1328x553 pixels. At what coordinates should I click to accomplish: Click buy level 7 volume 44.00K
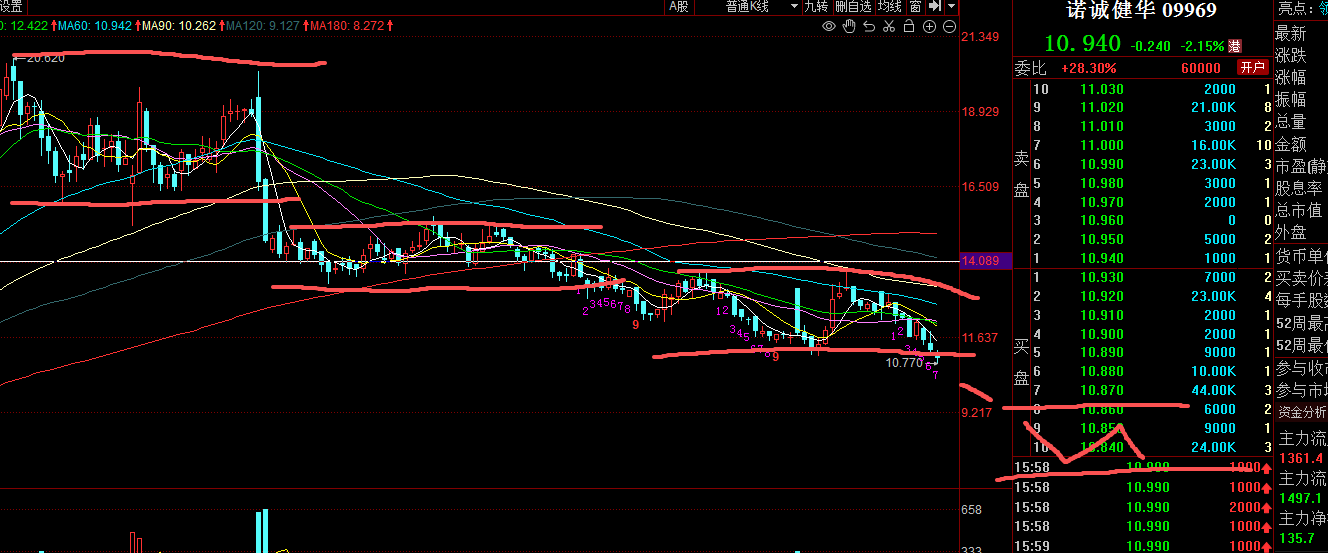[x=1213, y=390]
